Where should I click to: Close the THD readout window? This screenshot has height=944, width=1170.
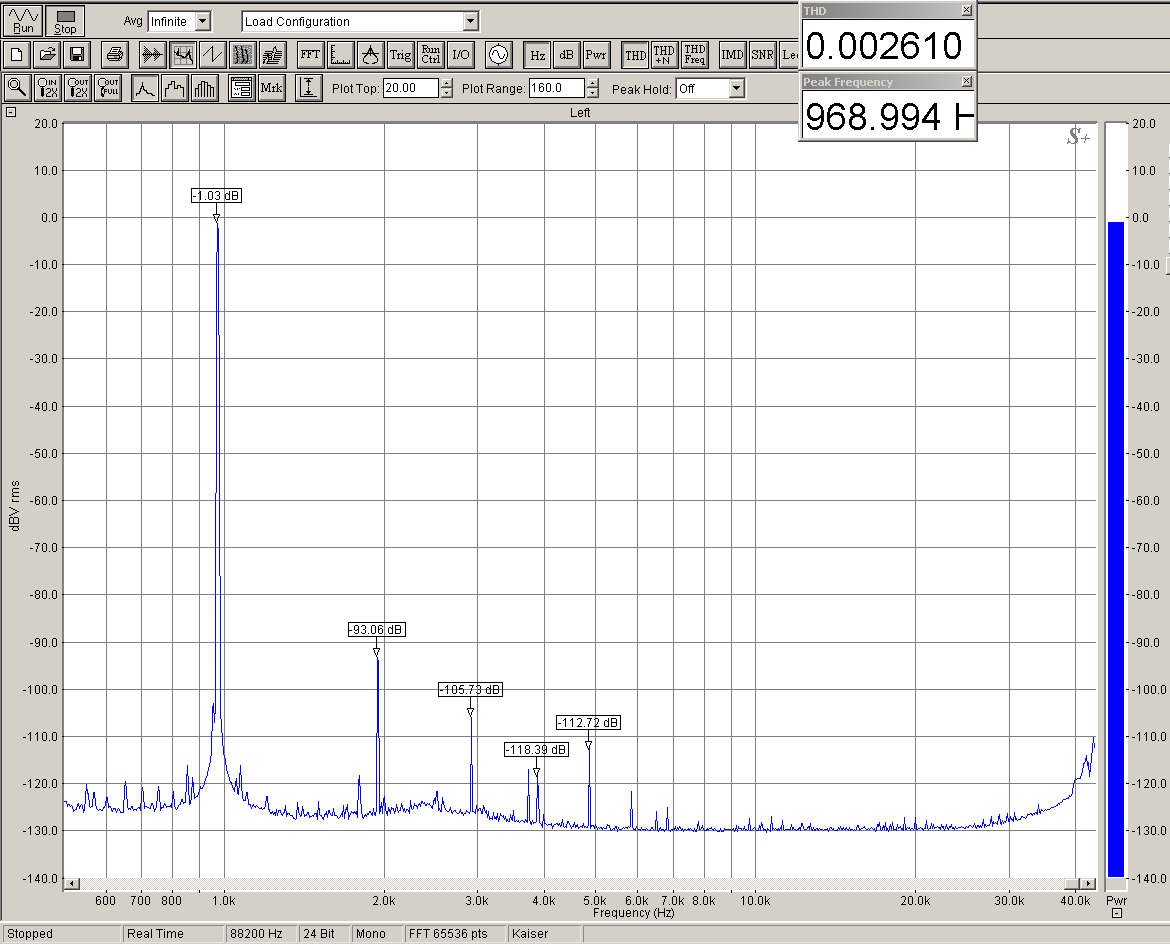tap(966, 10)
